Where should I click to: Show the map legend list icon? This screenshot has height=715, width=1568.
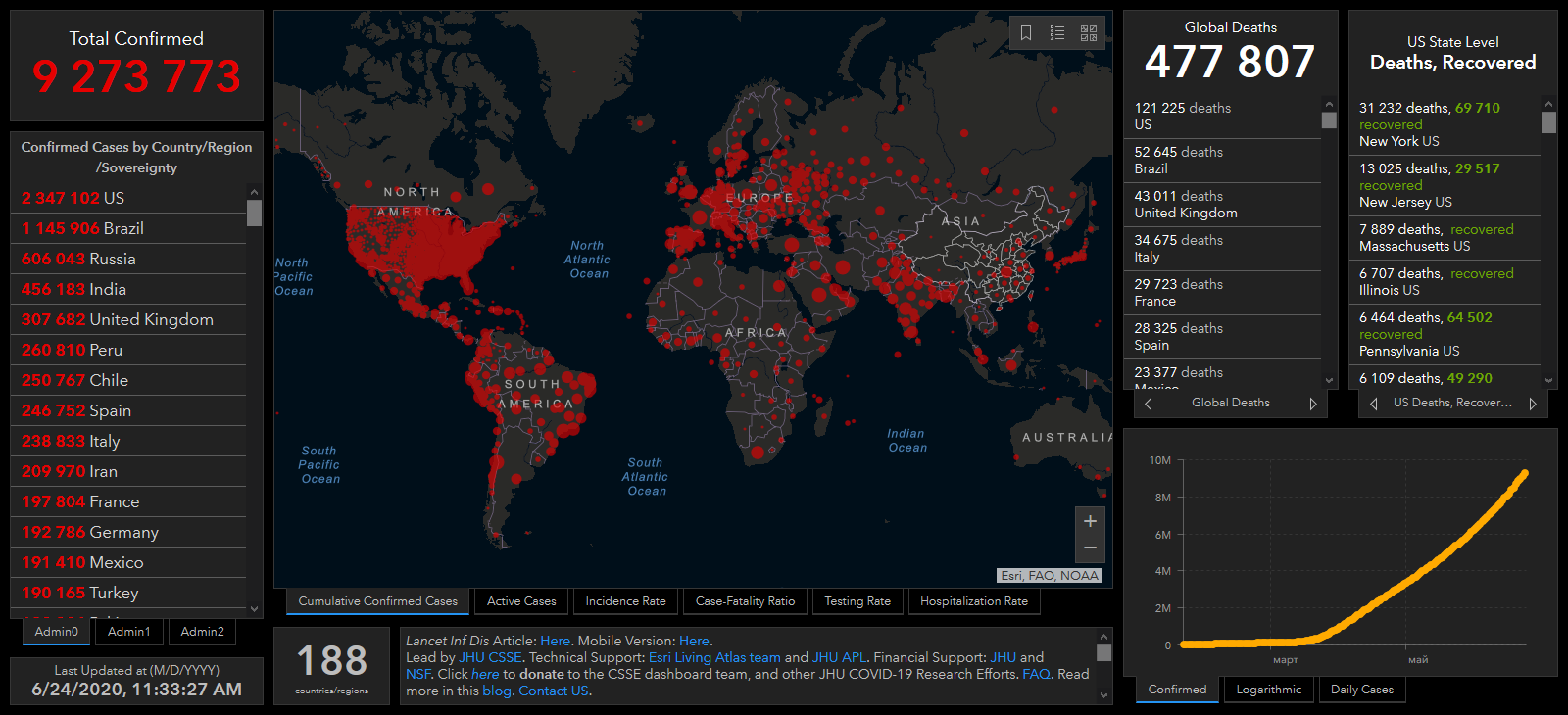[1057, 33]
